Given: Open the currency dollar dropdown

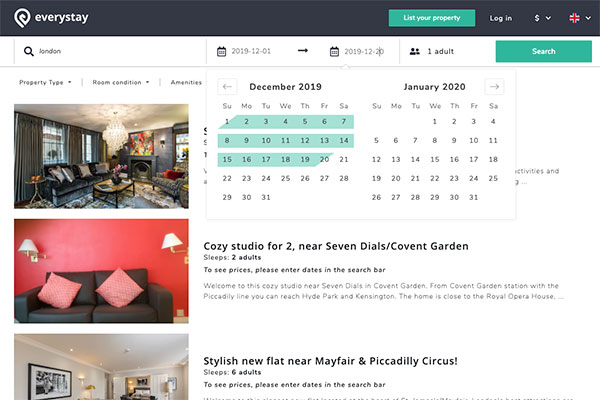Looking at the screenshot, I should [543, 18].
